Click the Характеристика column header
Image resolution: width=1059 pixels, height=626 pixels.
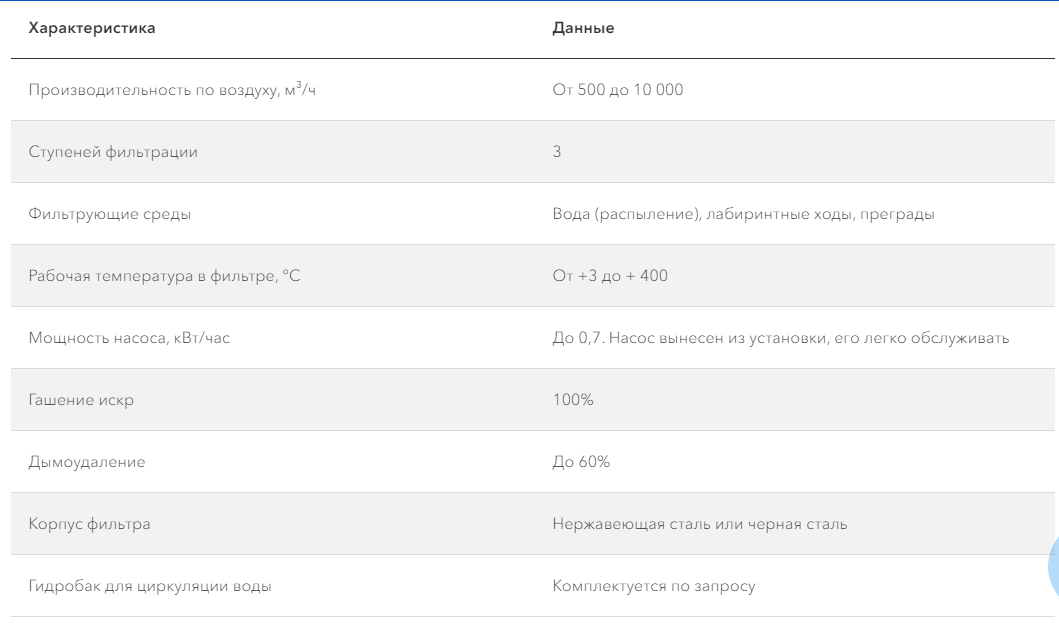coord(92,28)
